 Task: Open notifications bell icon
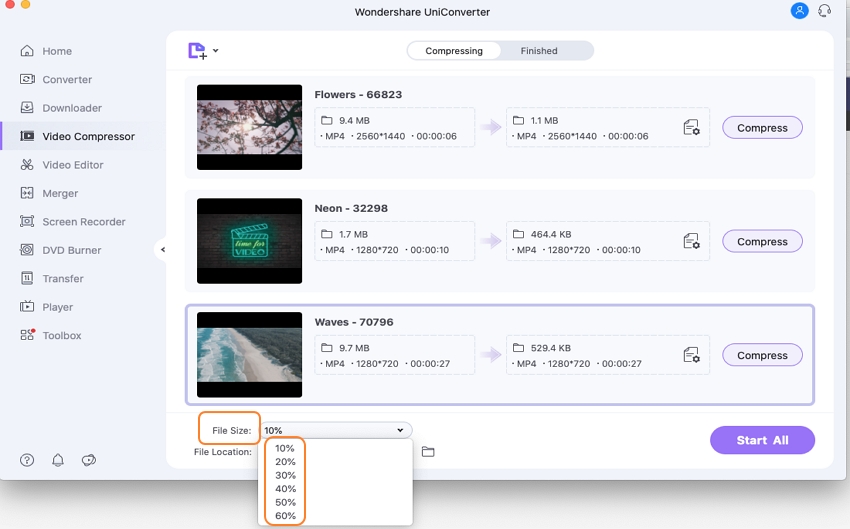pyautogui.click(x=58, y=460)
